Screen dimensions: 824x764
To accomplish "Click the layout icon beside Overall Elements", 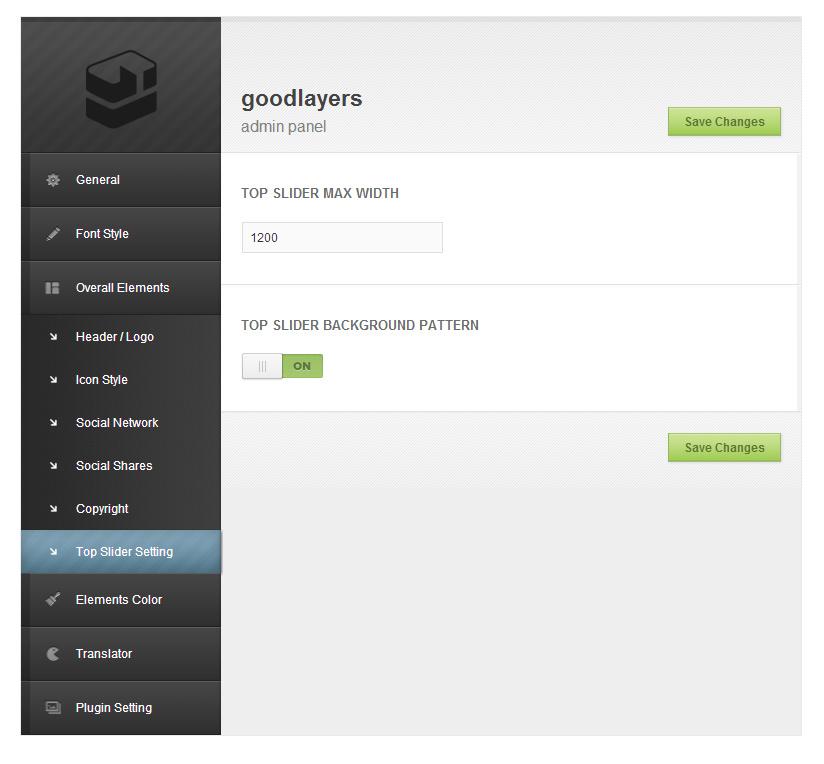I will (53, 288).
